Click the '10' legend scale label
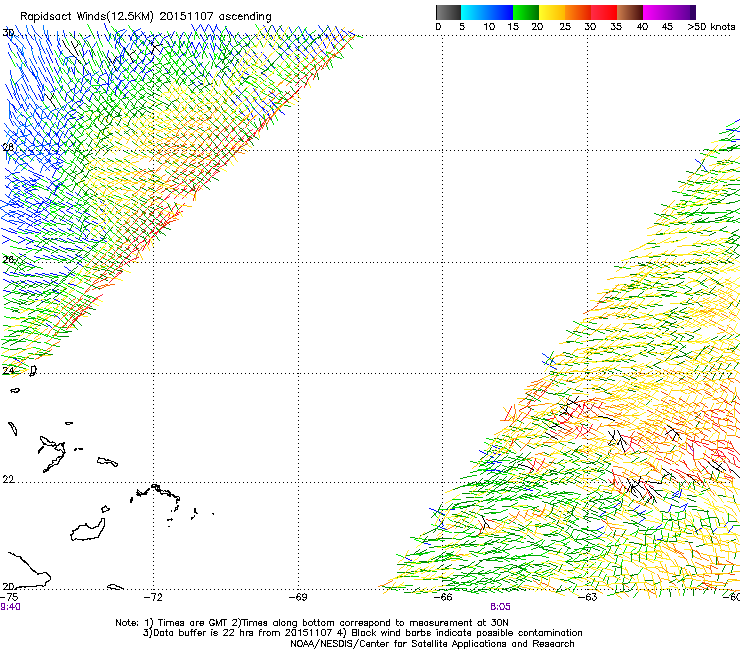This screenshot has height=650, width=740. coord(489,27)
